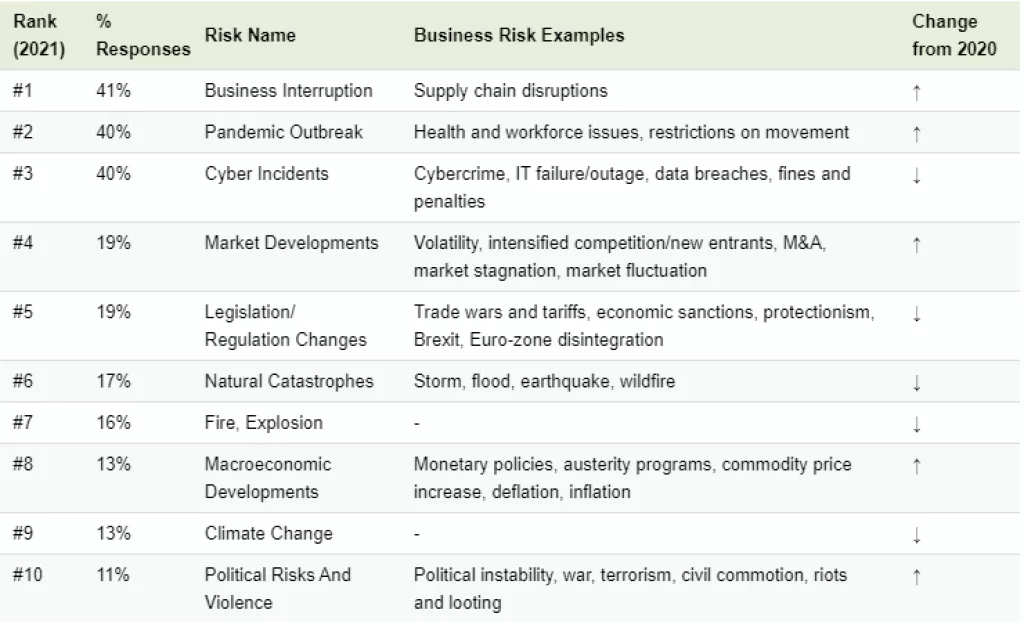Image resolution: width=1024 pixels, height=624 pixels.
Task: Click the up arrow for Political Risks And Violence
Action: click(x=916, y=576)
